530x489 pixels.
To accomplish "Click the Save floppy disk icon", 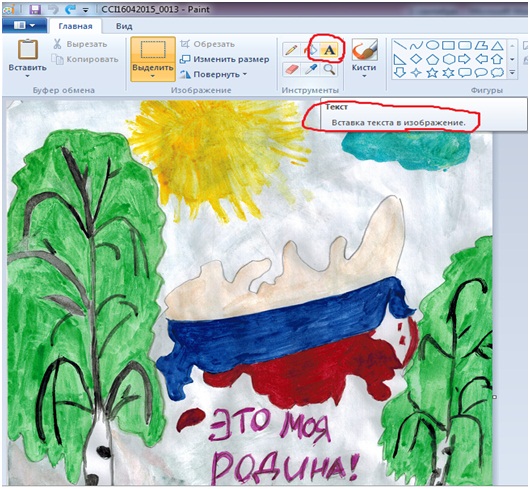I will click(x=35, y=9).
